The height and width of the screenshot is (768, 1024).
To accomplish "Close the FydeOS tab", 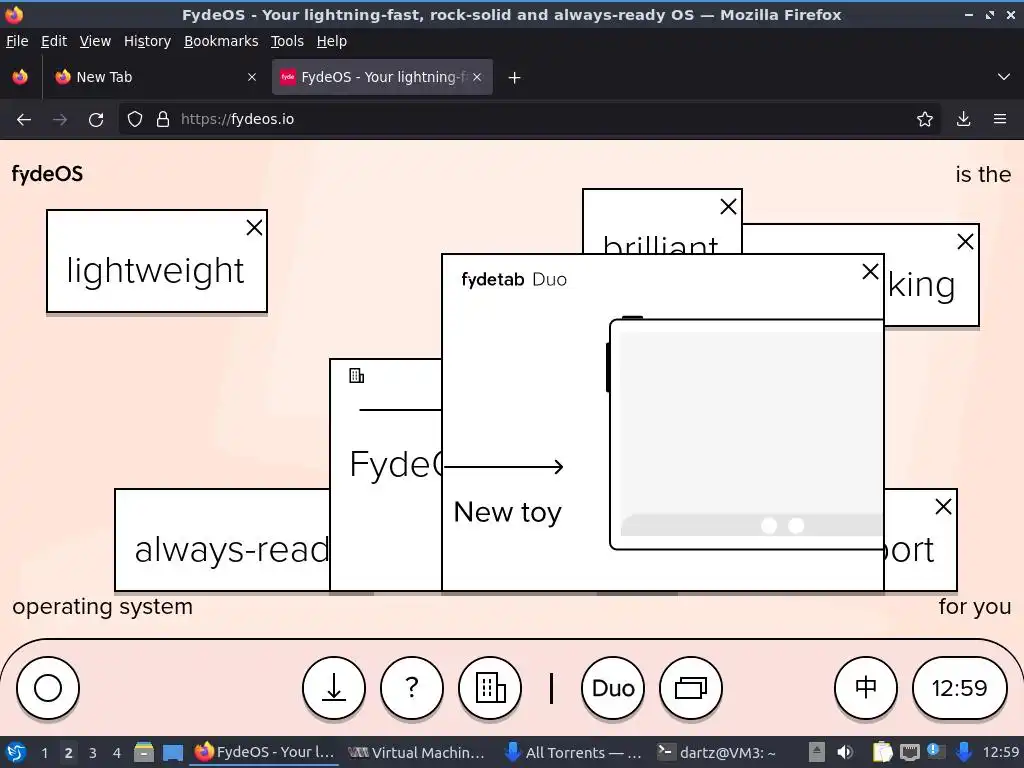I will click(477, 77).
